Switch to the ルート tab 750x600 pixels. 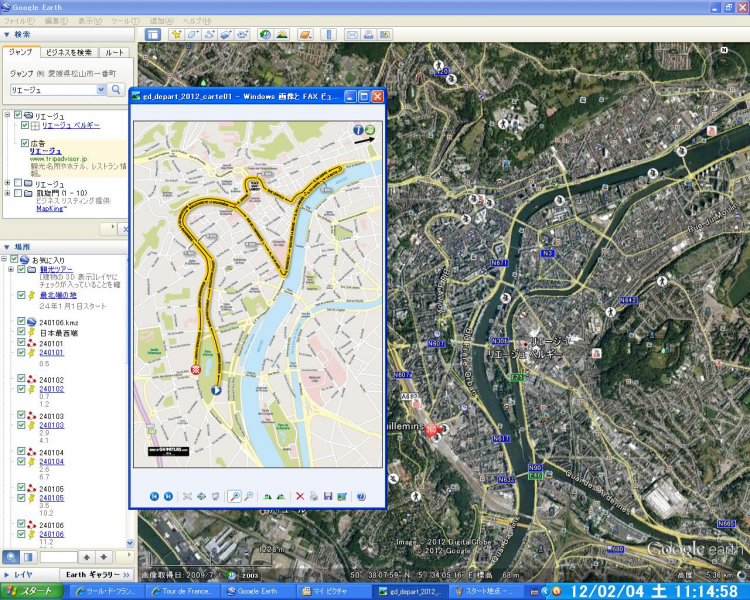point(114,52)
